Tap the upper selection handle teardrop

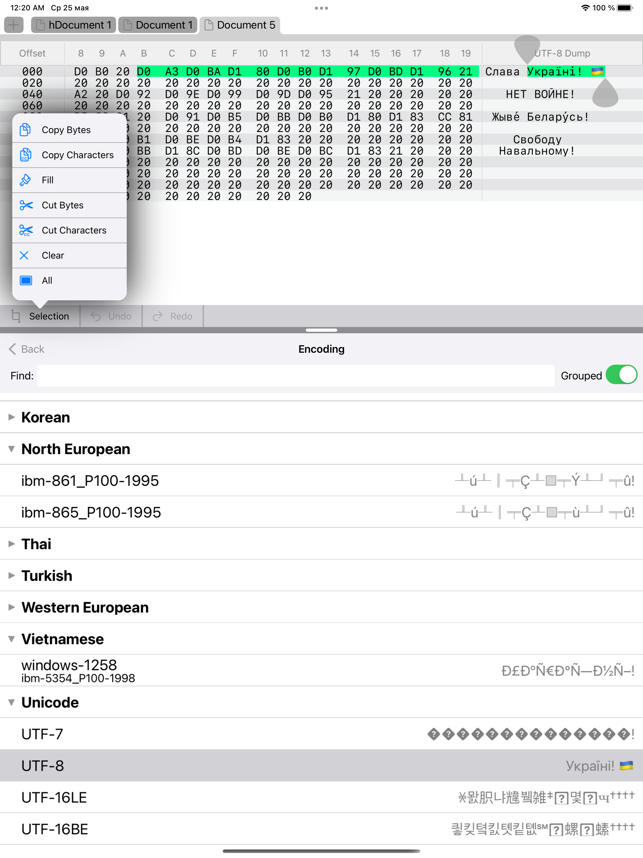pyautogui.click(x=527, y=49)
